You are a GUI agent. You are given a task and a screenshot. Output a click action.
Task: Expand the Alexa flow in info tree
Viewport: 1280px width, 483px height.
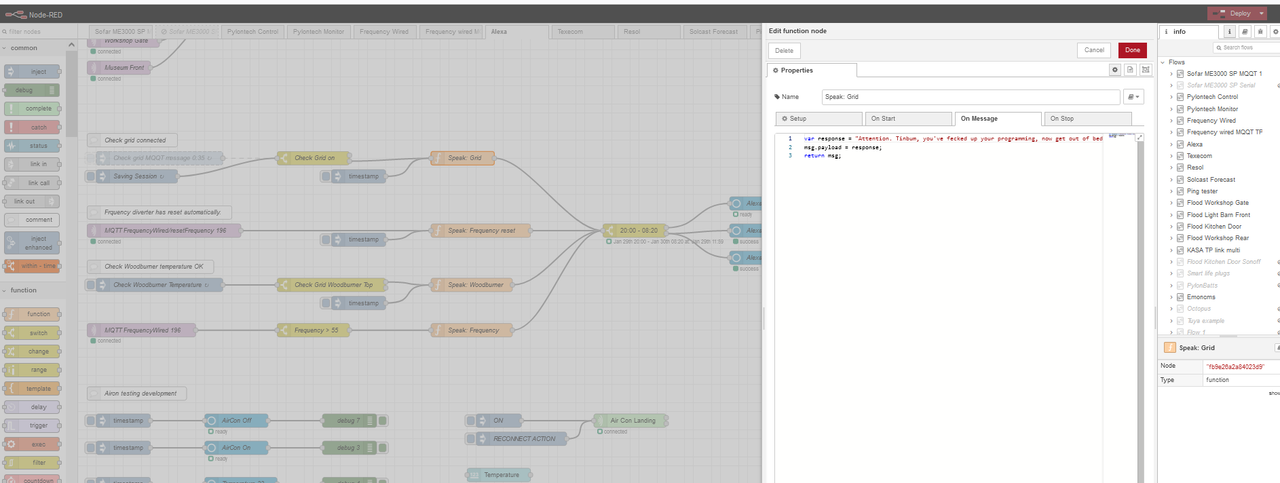(x=1172, y=144)
